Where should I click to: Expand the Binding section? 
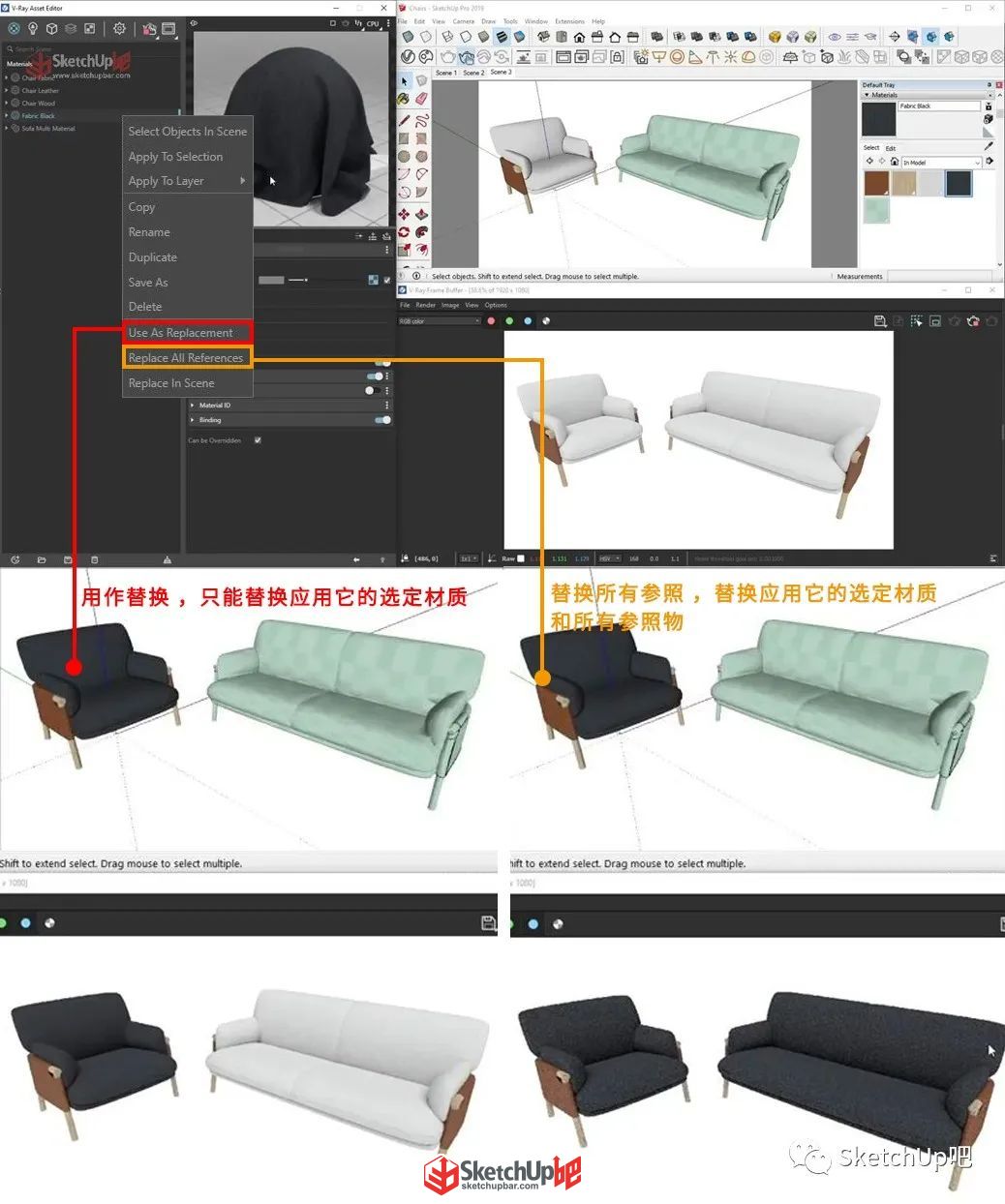click(x=193, y=420)
